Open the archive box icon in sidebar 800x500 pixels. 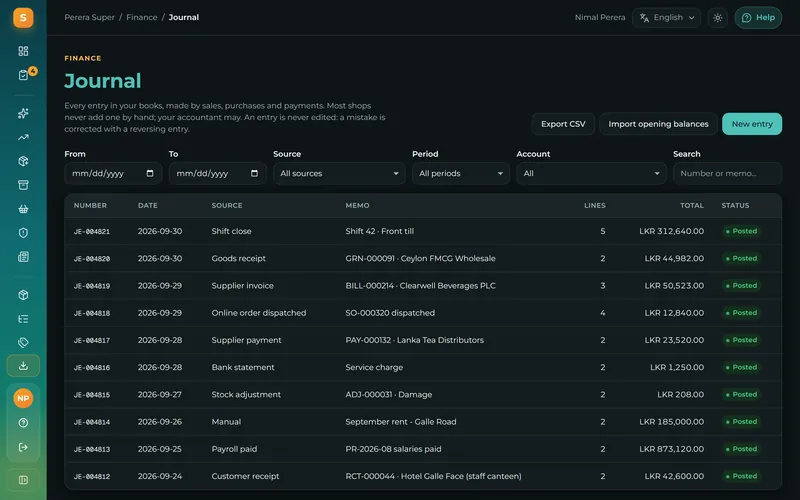[x=23, y=185]
